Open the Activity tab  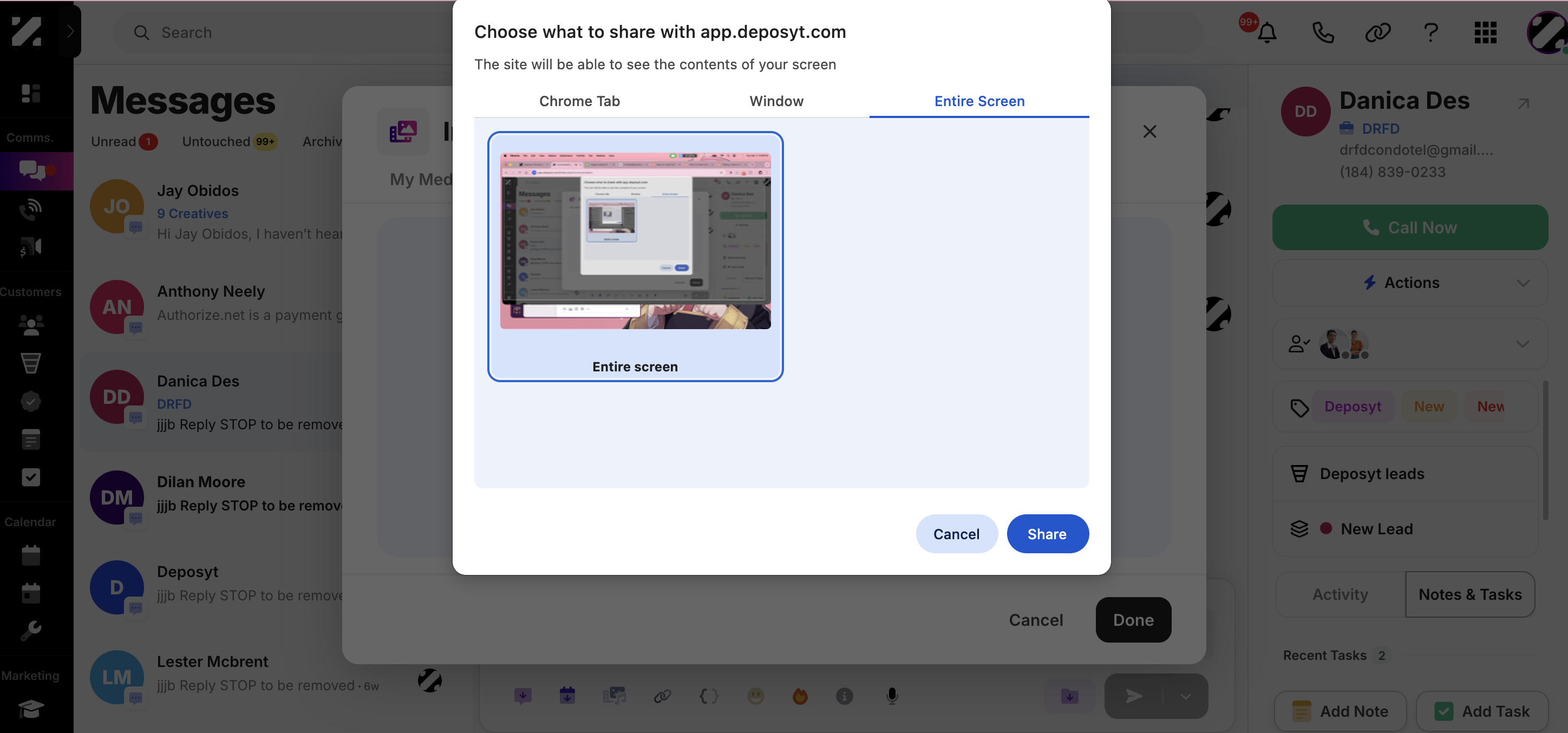1341,594
